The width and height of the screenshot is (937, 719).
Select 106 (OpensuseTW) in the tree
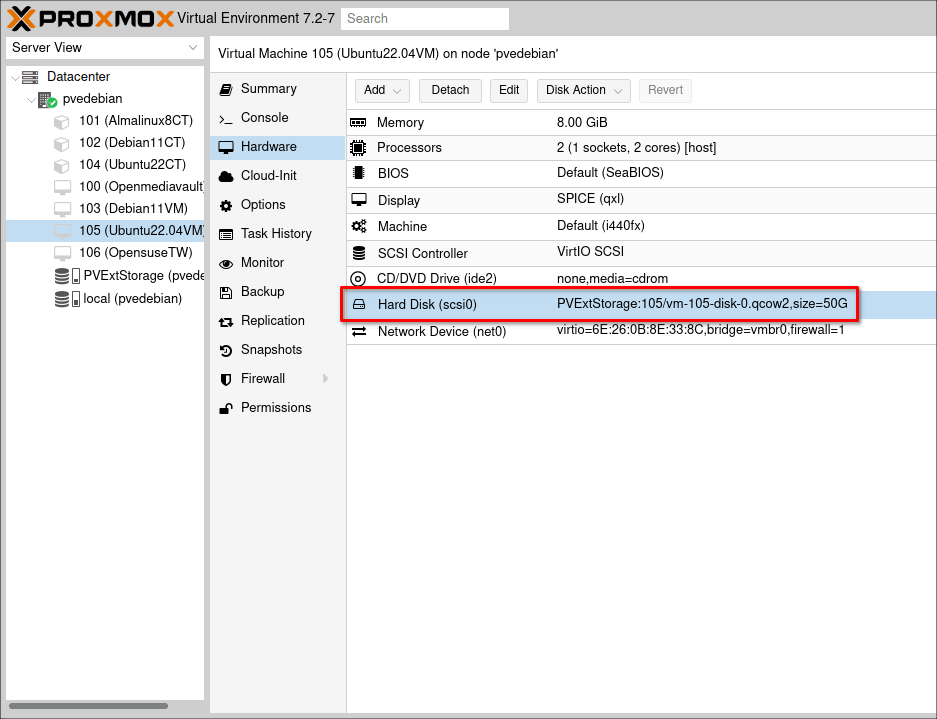click(105, 253)
